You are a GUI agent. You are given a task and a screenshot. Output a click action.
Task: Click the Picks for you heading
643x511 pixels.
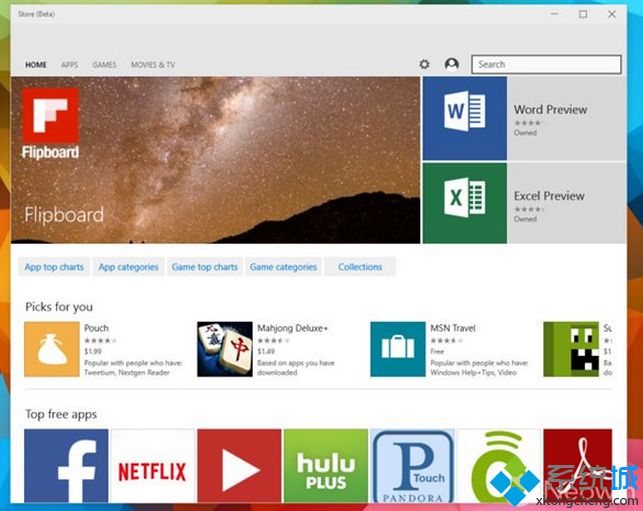[59, 307]
